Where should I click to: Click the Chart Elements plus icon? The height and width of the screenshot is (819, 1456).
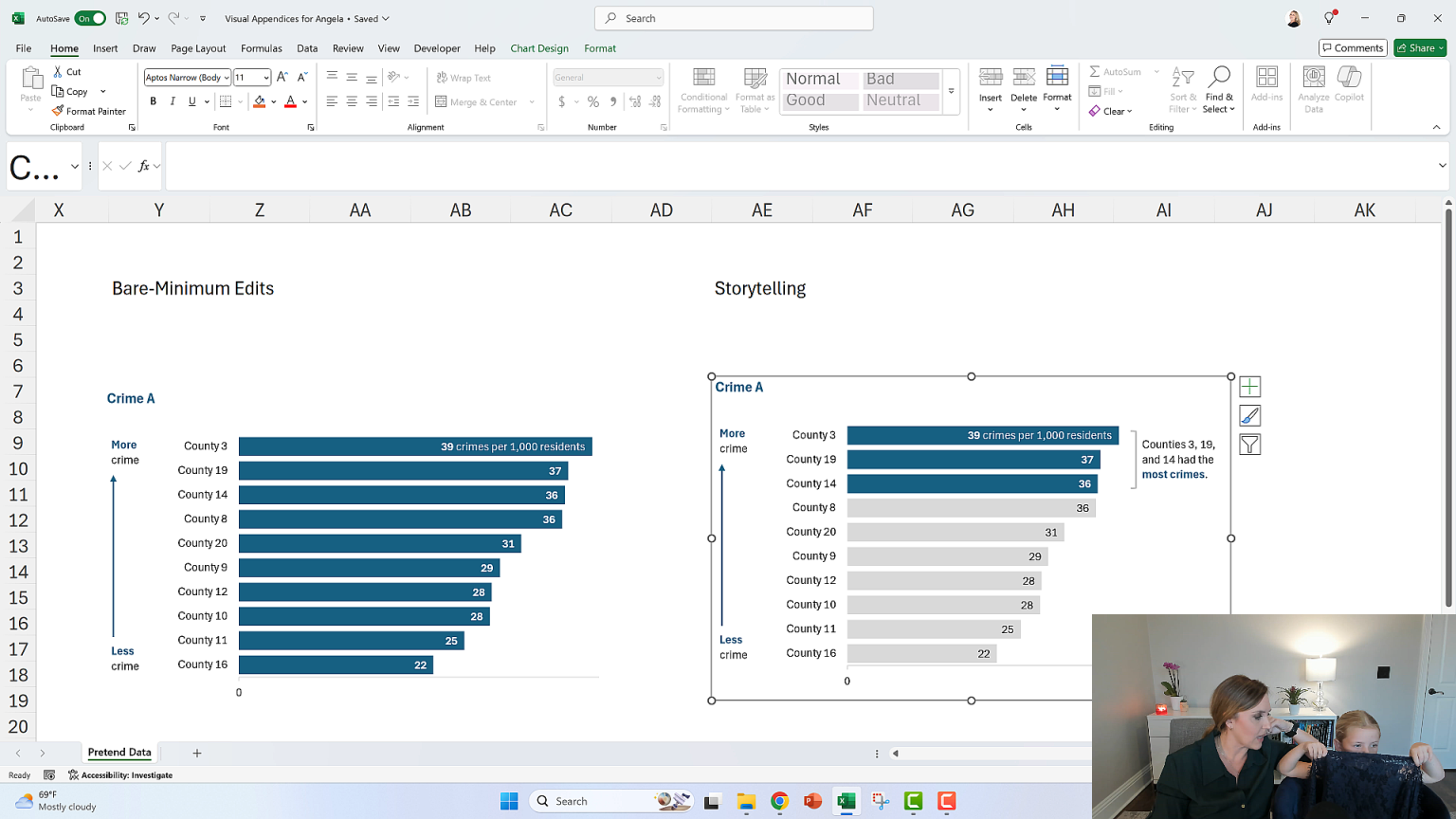click(x=1249, y=386)
